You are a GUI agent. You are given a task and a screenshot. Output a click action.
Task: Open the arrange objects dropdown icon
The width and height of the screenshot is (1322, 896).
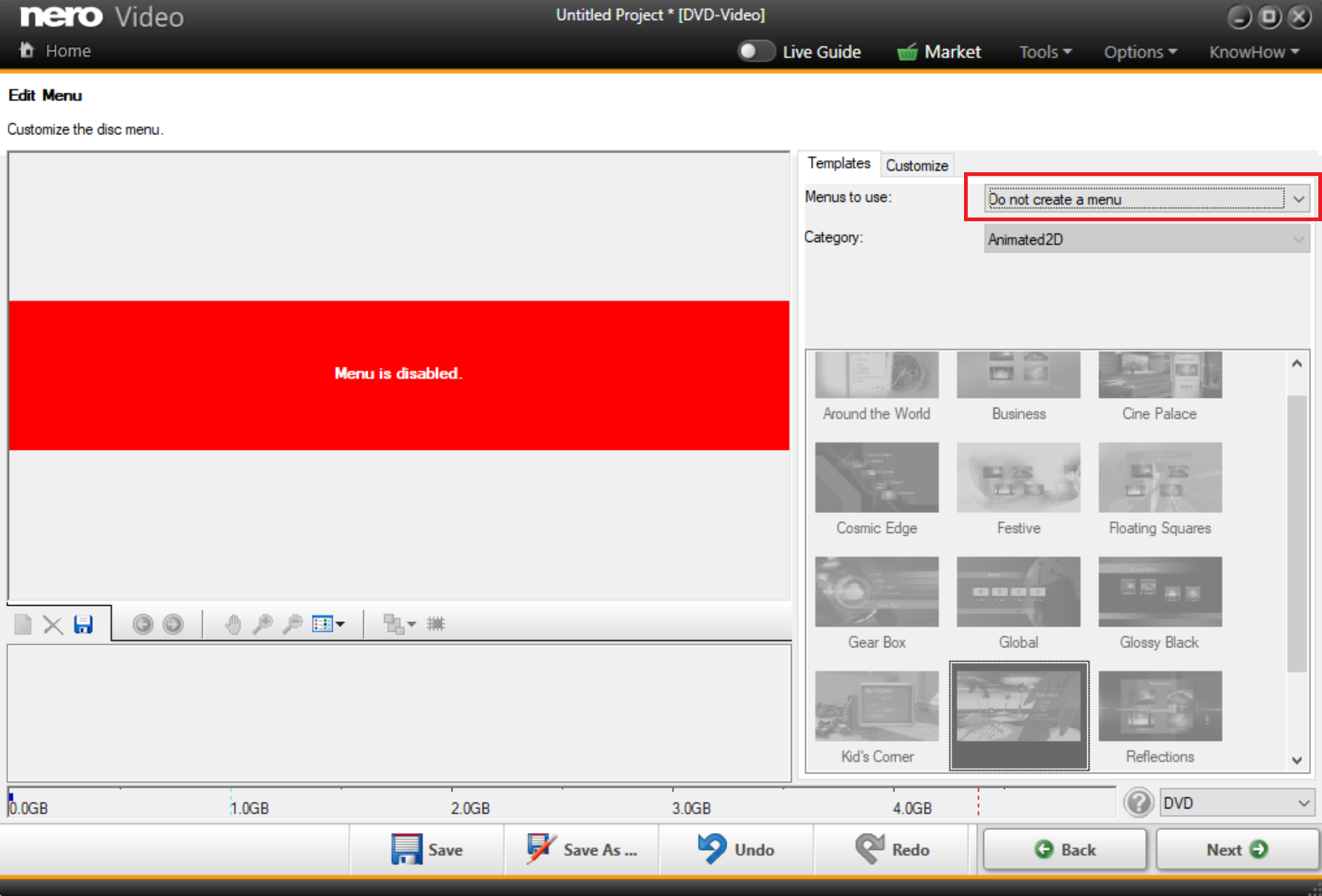click(400, 624)
